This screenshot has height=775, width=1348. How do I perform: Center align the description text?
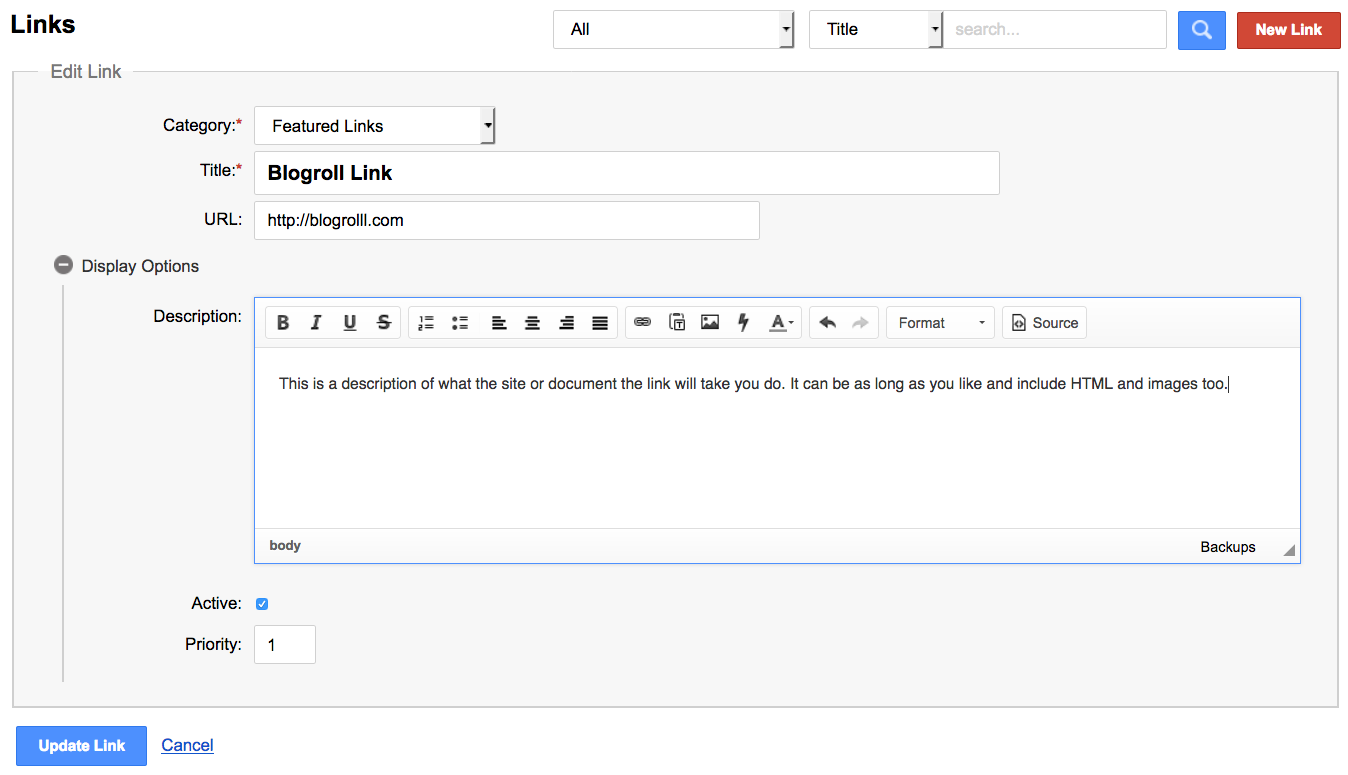[533, 323]
